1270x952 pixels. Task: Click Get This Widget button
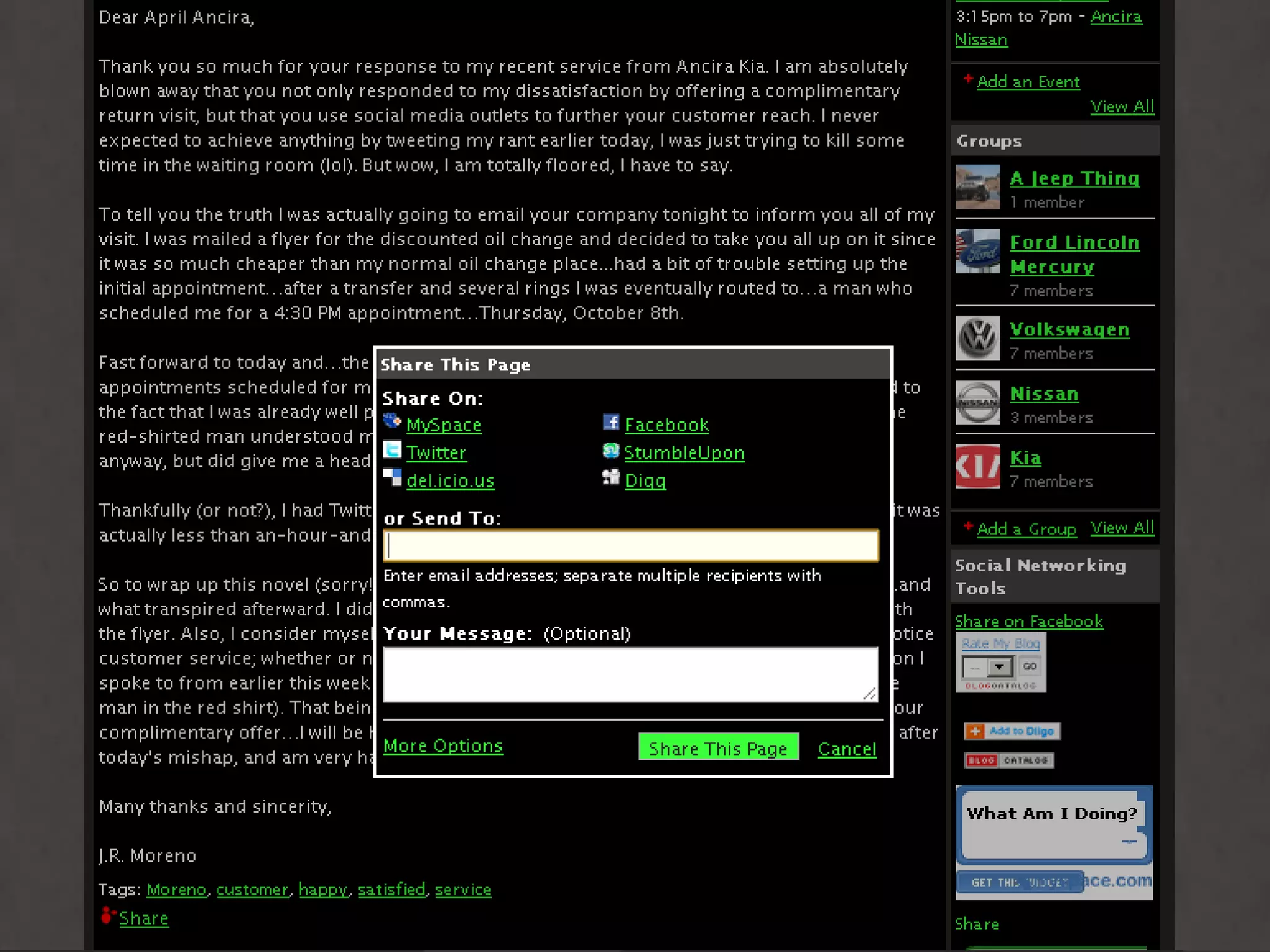point(1019,882)
